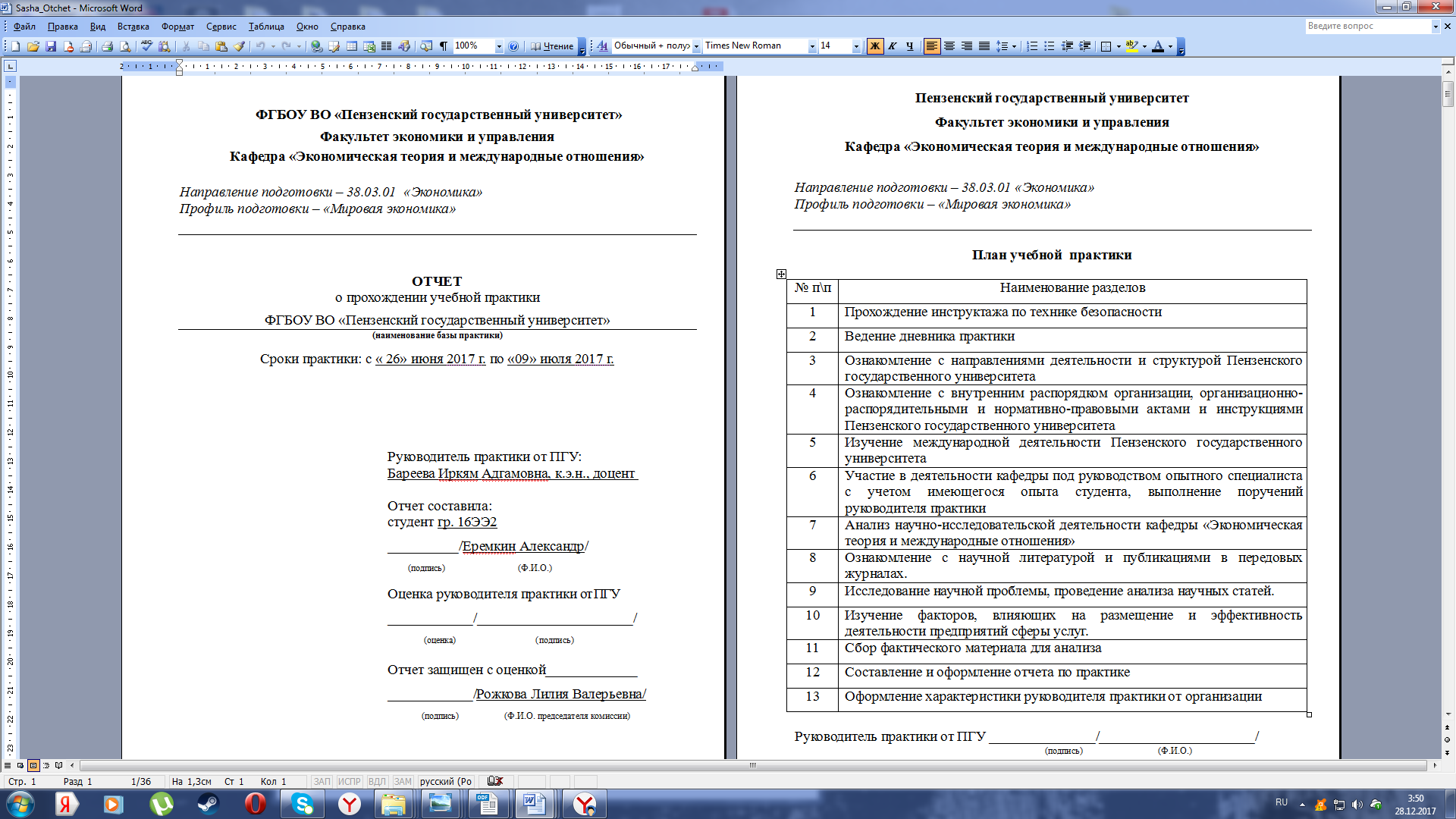Click the Undo arrow

260,46
